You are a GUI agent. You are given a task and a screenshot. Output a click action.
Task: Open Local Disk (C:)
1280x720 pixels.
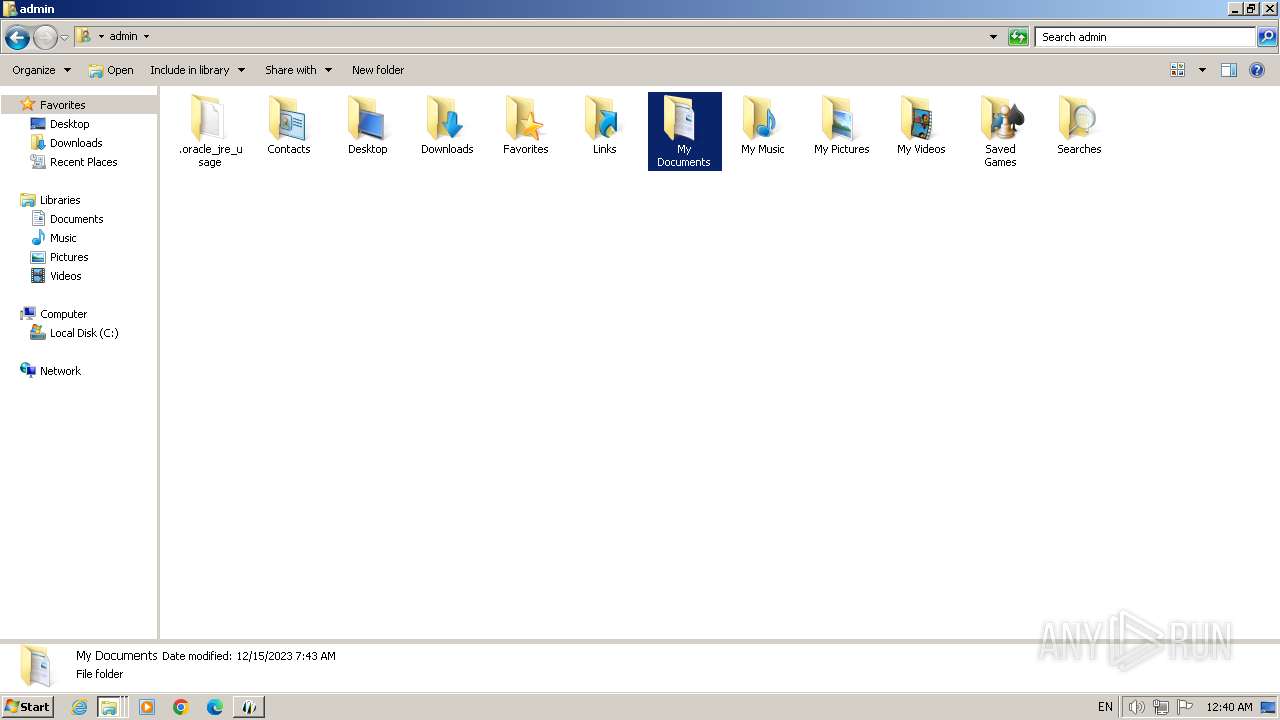tap(84, 333)
